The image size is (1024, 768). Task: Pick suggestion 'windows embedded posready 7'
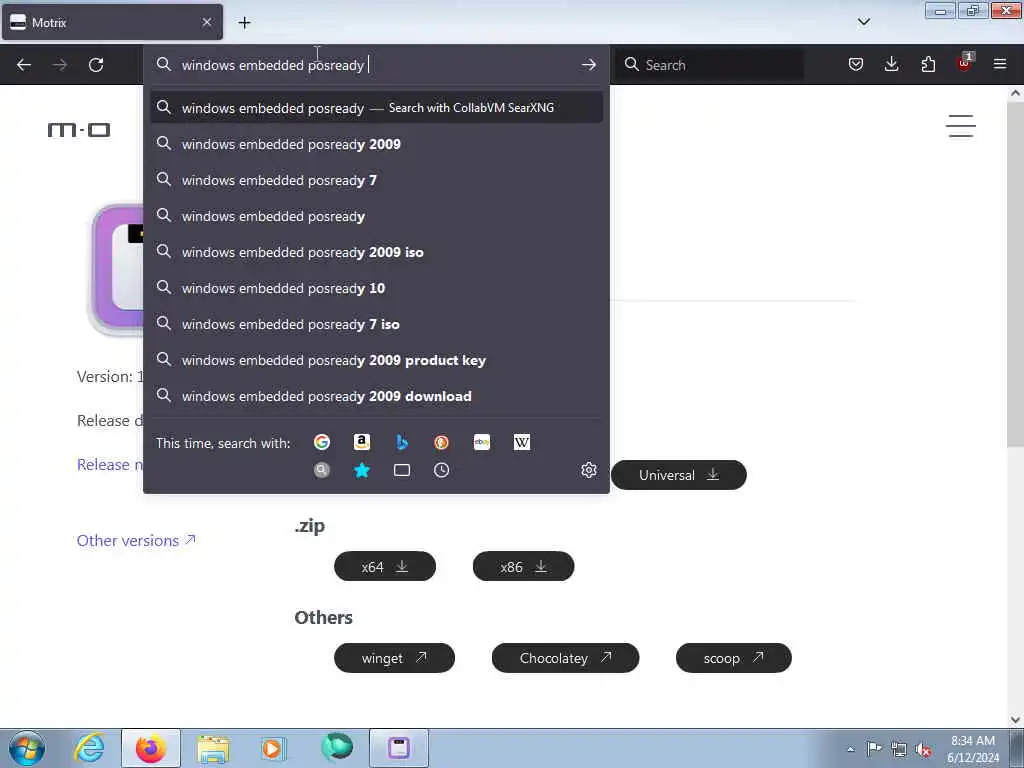[x=376, y=180]
